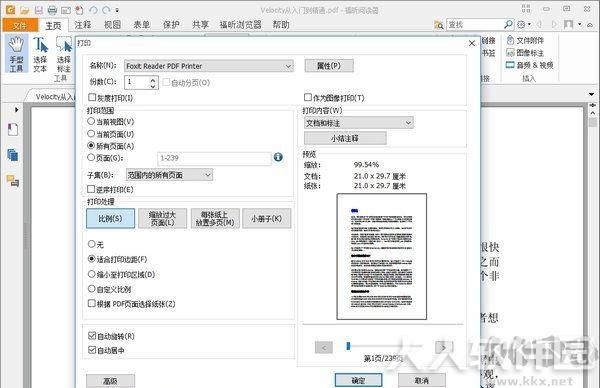The width and height of the screenshot is (600, 388).
Task: Click the previous search result arrow
Action: tap(540, 24)
